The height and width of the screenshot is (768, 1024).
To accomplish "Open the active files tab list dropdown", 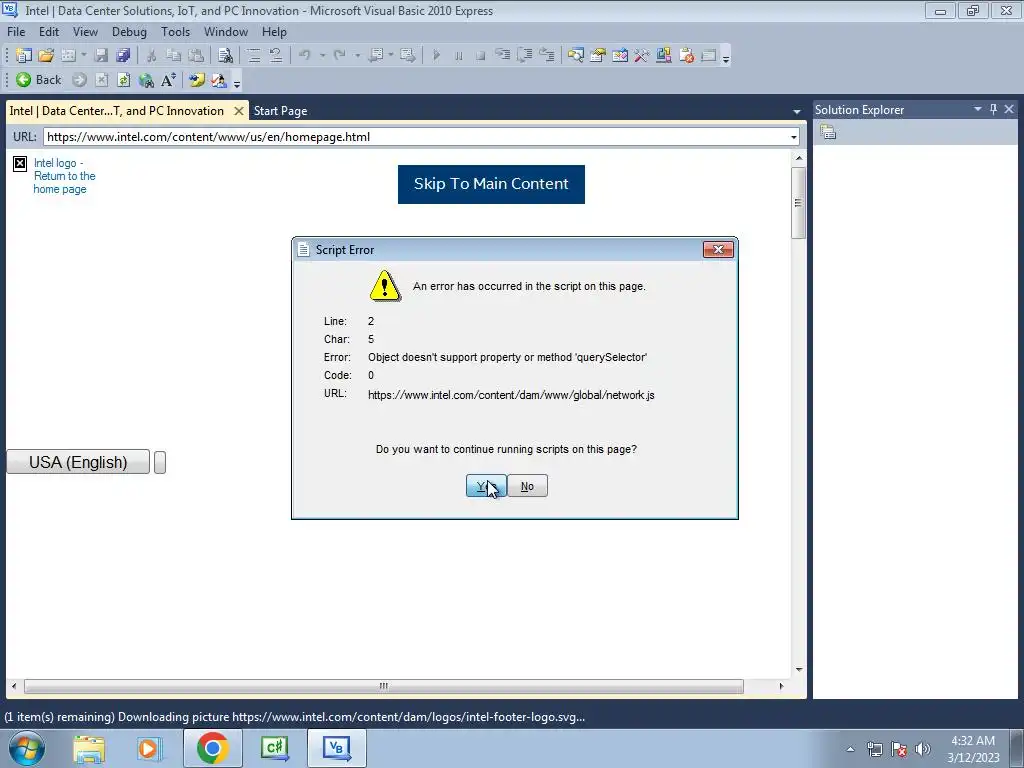I will coord(796,112).
